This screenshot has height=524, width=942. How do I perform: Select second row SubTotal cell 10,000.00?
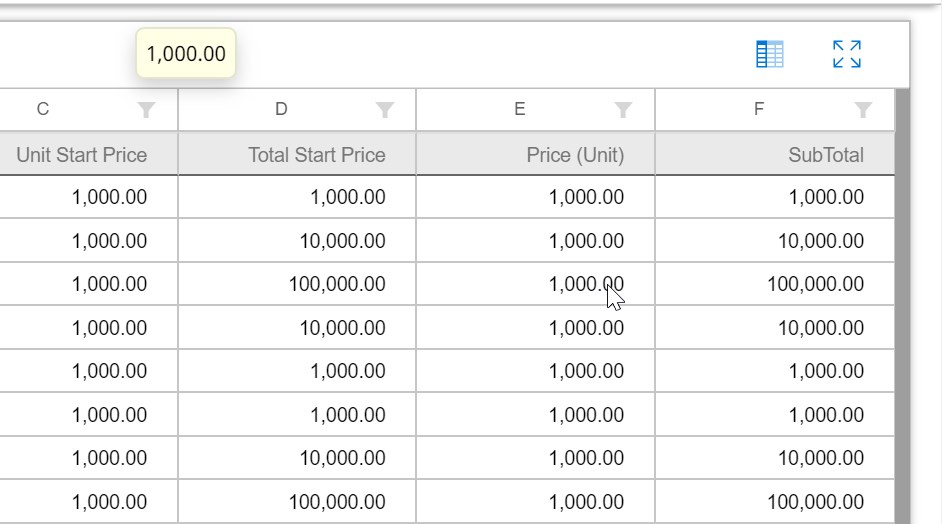pos(821,241)
